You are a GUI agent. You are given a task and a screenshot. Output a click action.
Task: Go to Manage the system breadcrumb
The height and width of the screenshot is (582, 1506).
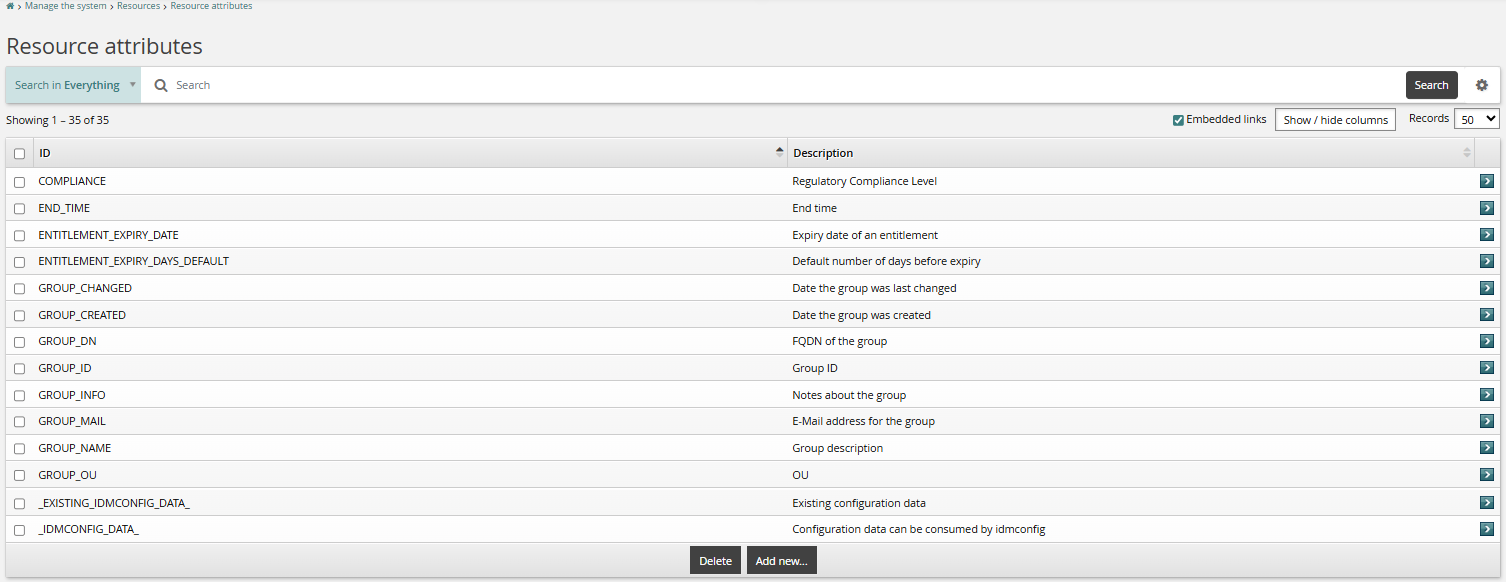[x=67, y=6]
